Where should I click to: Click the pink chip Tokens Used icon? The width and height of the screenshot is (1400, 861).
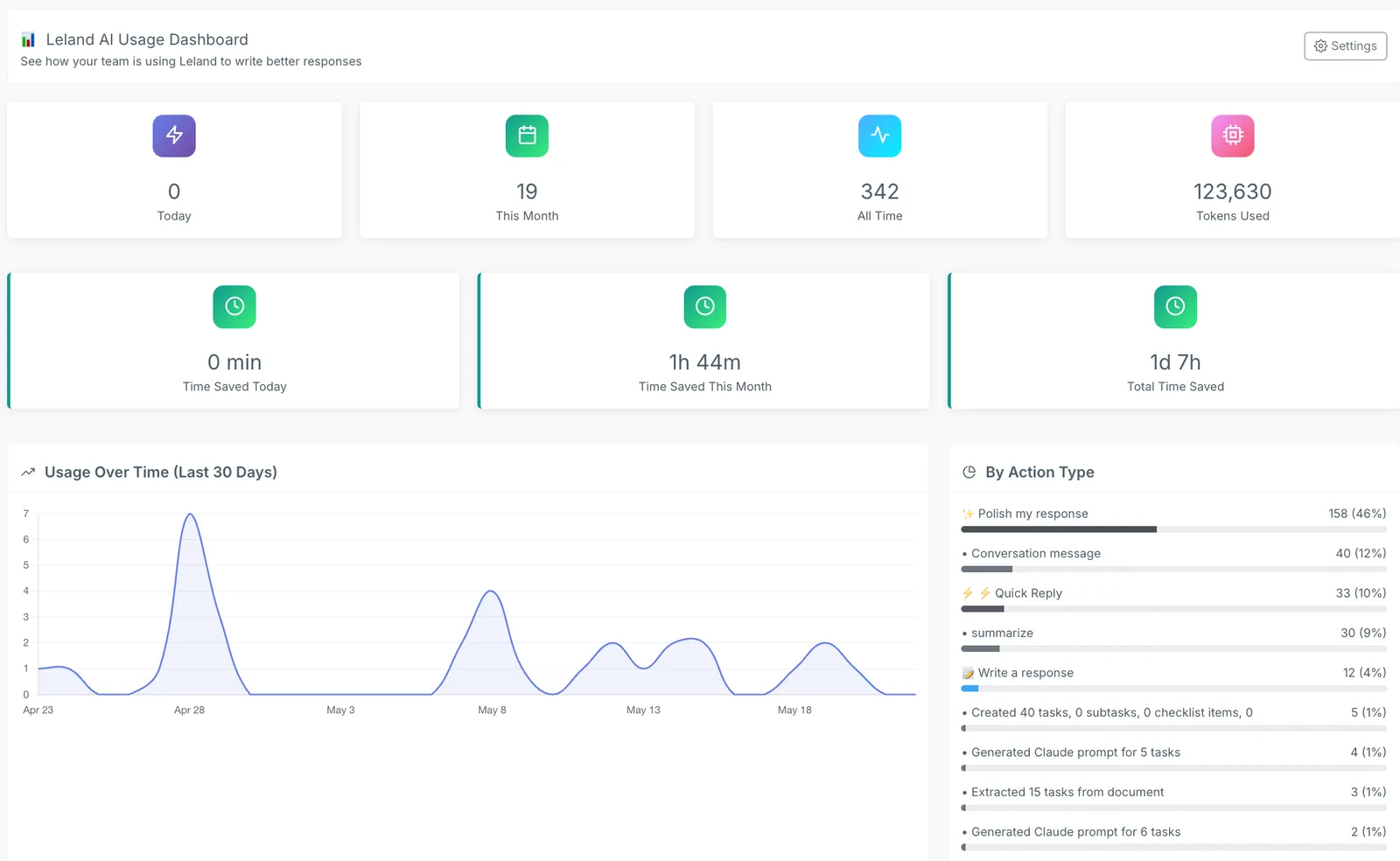pyautogui.click(x=1232, y=136)
